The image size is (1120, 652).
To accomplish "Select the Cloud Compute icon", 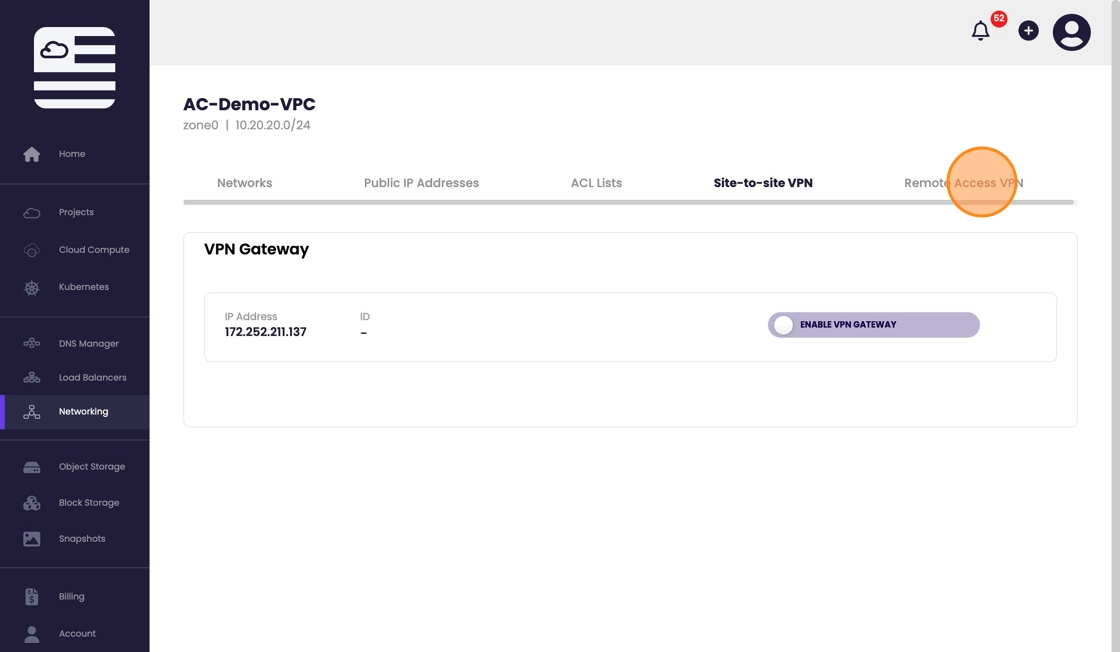I will tap(32, 250).
